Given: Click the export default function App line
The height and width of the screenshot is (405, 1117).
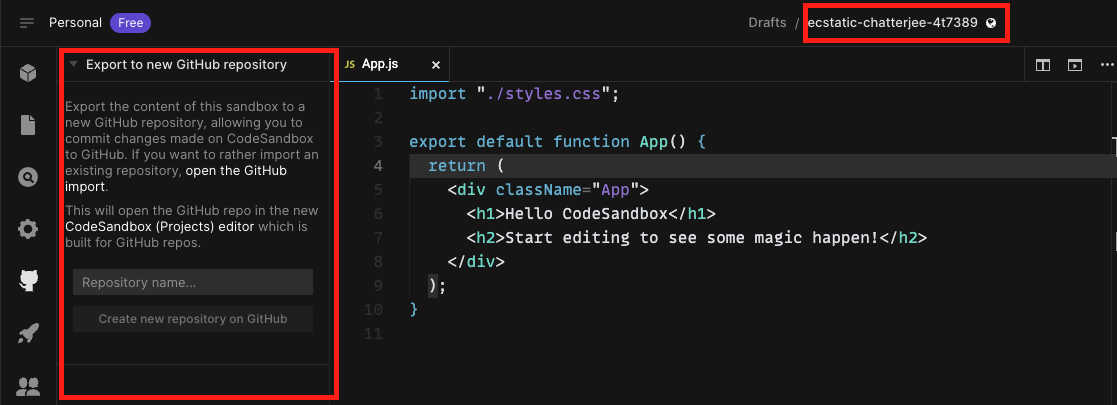Looking at the screenshot, I should click(x=557, y=141).
